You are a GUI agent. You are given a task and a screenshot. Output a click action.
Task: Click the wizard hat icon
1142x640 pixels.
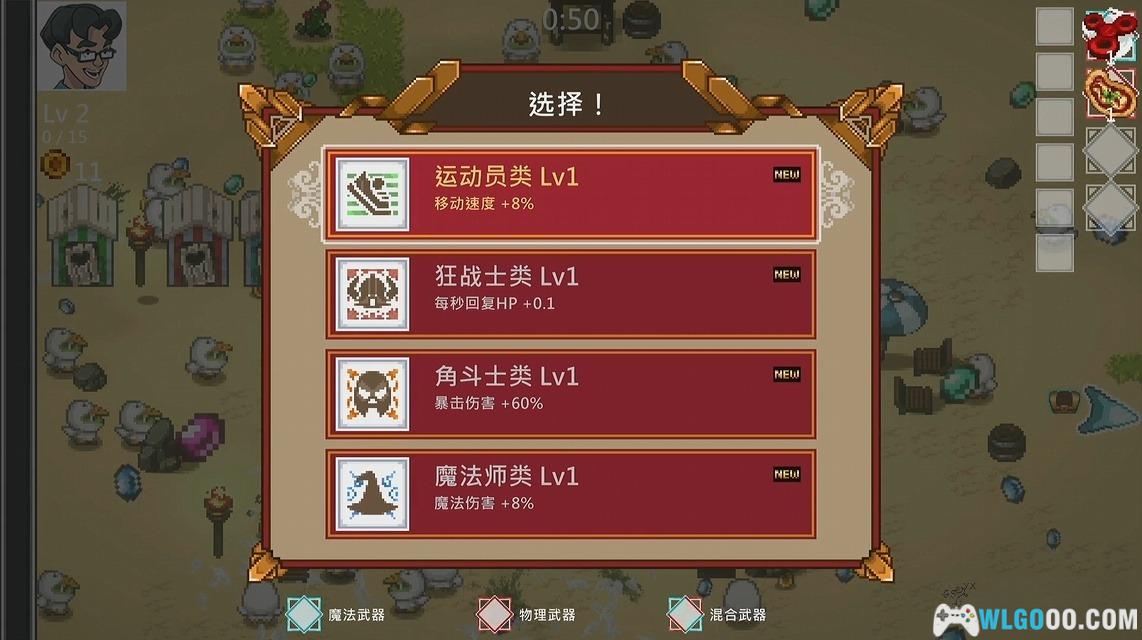[x=372, y=494]
